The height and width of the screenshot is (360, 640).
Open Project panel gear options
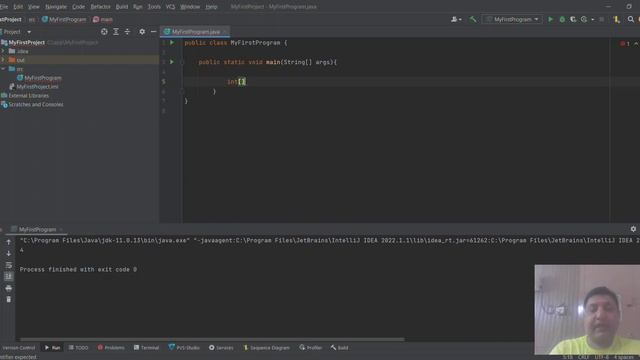(x=142, y=31)
